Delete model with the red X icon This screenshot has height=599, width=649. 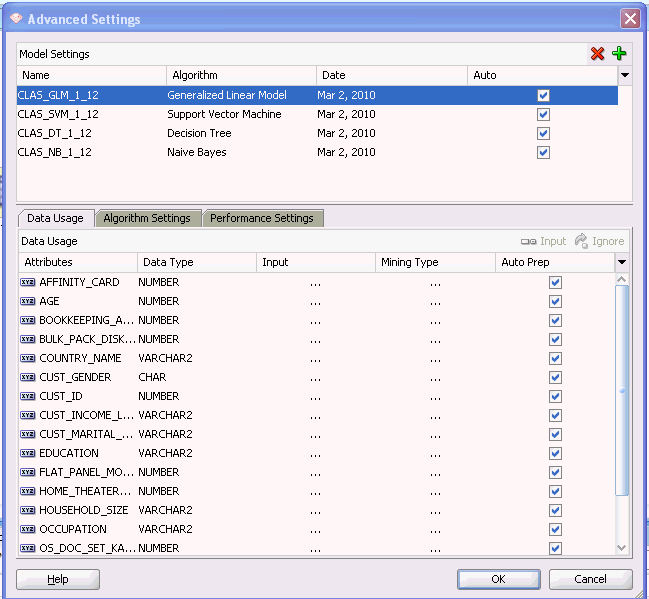pos(597,54)
